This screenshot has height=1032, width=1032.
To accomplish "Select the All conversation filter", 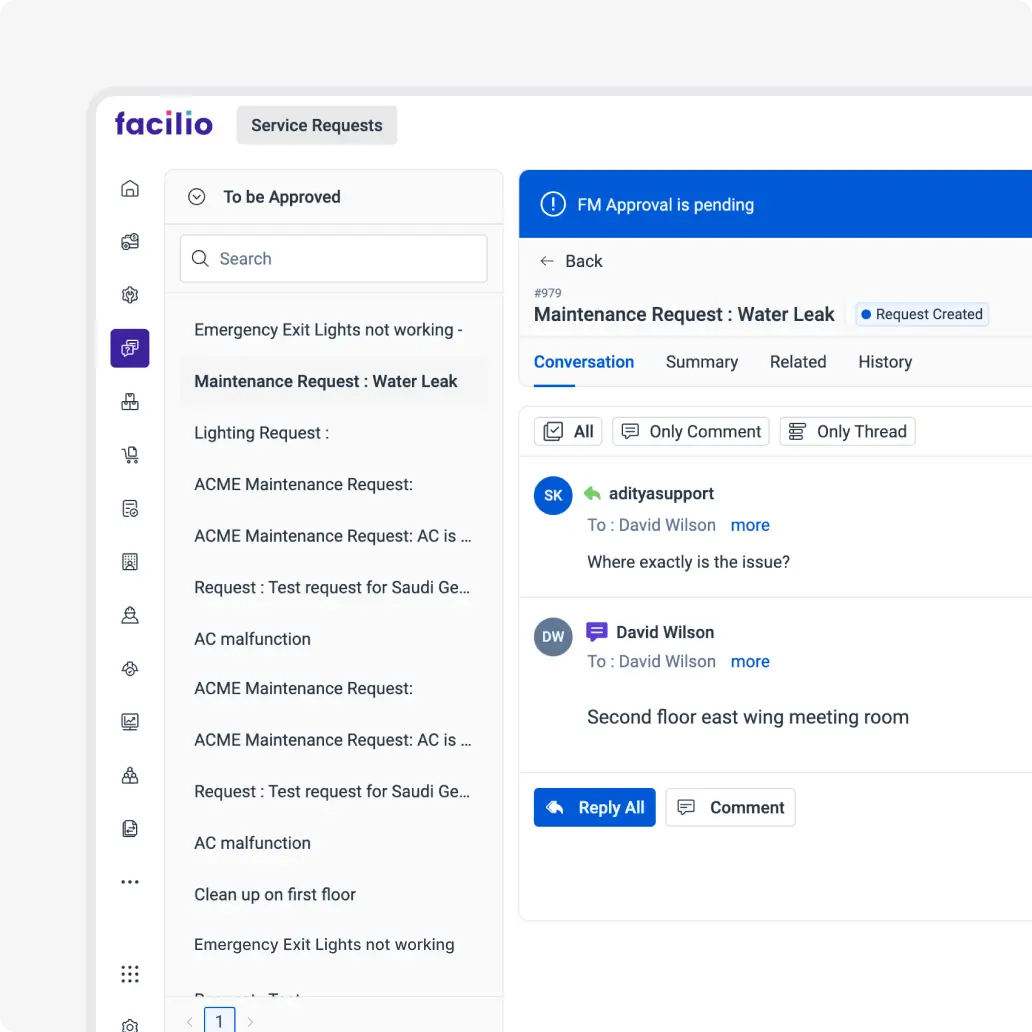I will [x=567, y=431].
